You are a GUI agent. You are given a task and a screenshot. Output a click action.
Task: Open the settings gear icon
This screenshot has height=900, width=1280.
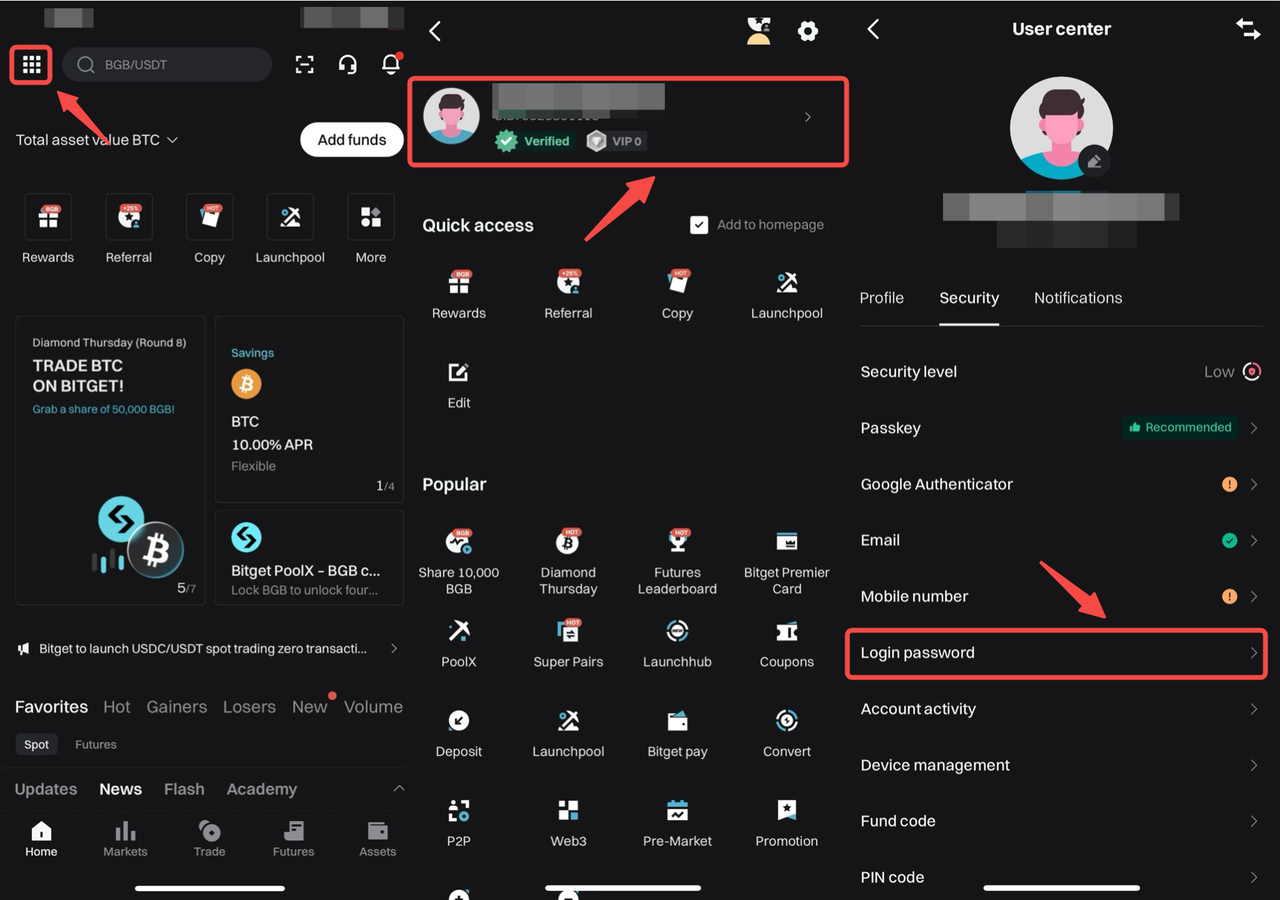pyautogui.click(x=808, y=31)
